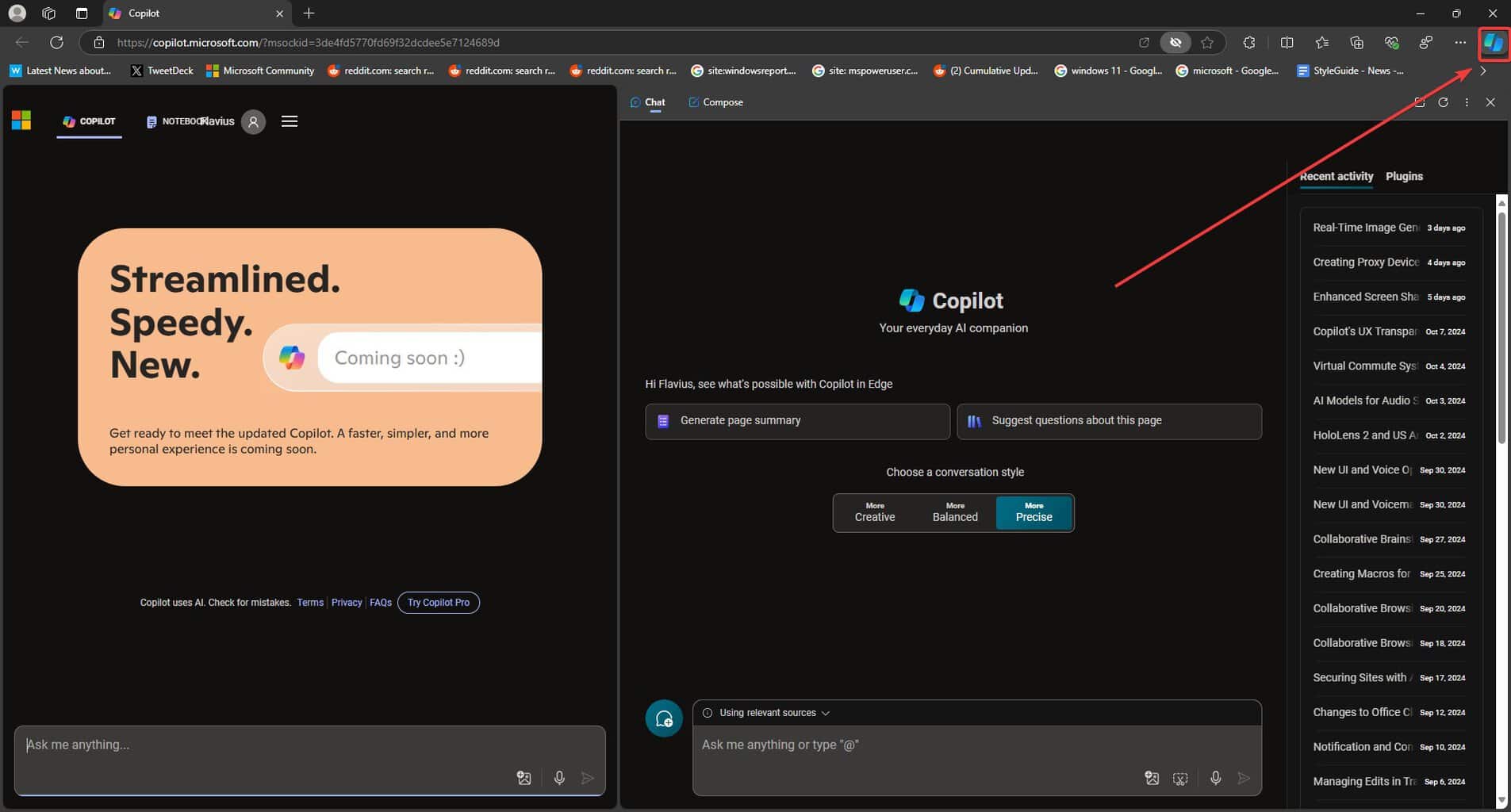The image size is (1511, 812).
Task: Switch to the Compose tab in sidebar
Action: pyautogui.click(x=715, y=102)
